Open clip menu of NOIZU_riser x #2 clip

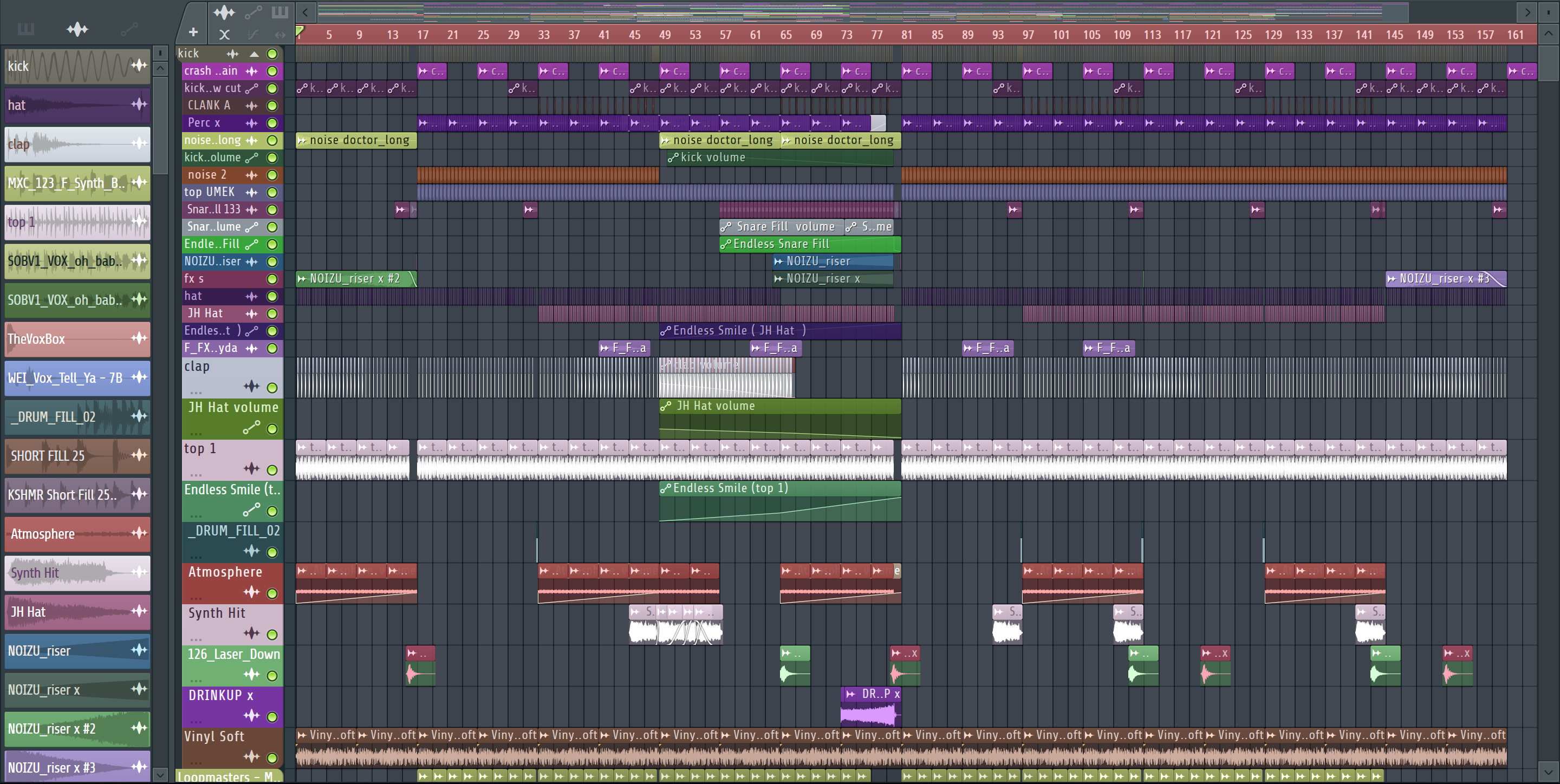point(302,278)
